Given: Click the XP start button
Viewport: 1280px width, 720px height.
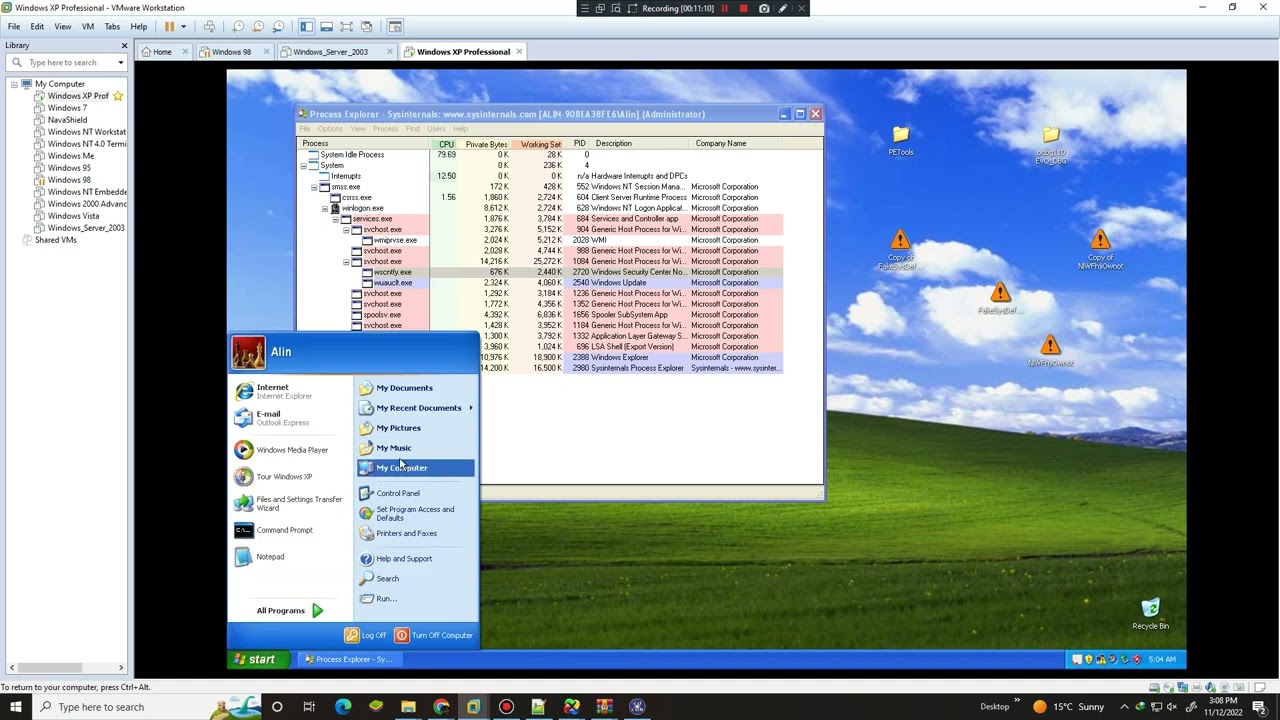Looking at the screenshot, I should (261, 659).
